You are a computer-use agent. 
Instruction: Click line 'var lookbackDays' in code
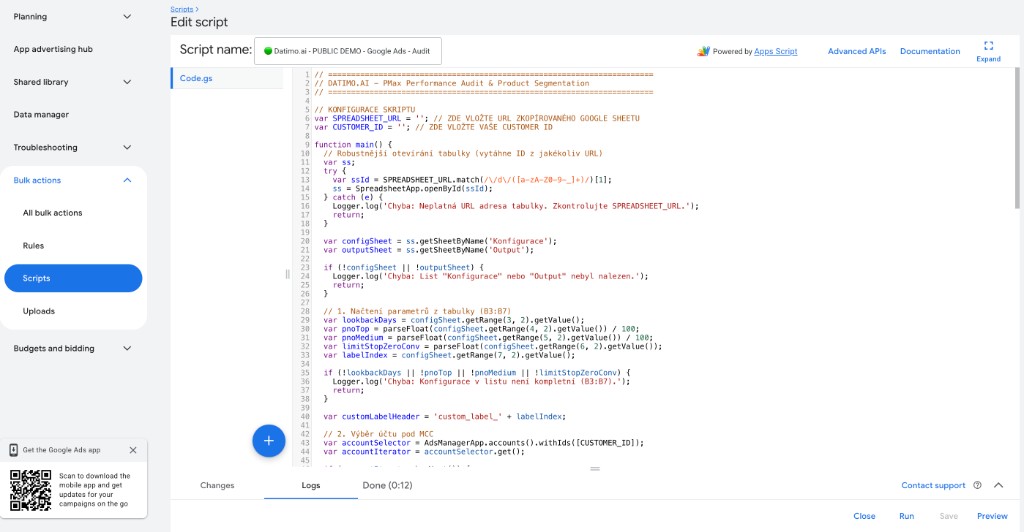[x=454, y=320]
